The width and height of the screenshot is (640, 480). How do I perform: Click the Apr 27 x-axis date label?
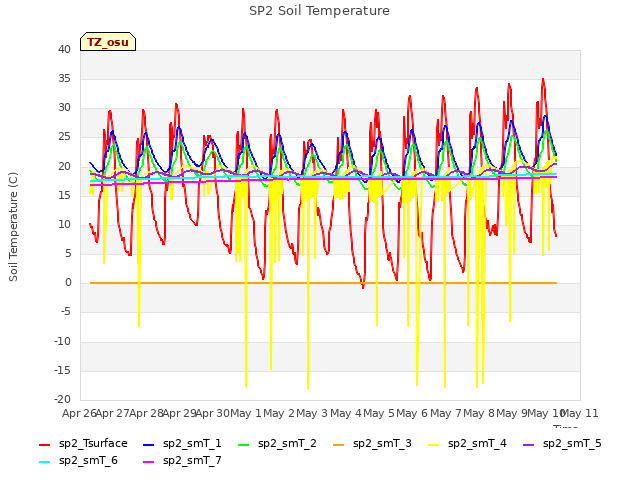click(113, 414)
